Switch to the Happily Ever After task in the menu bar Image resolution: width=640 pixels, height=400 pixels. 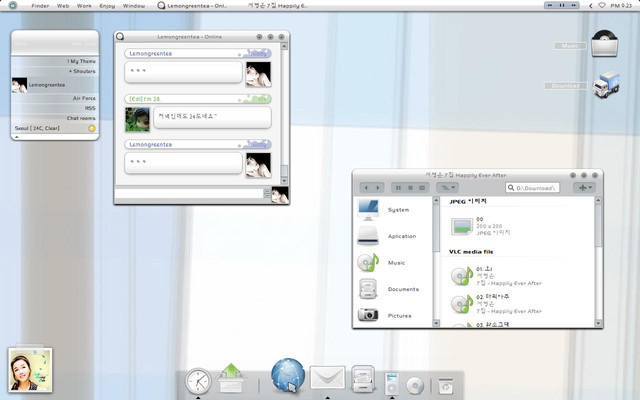tap(278, 6)
